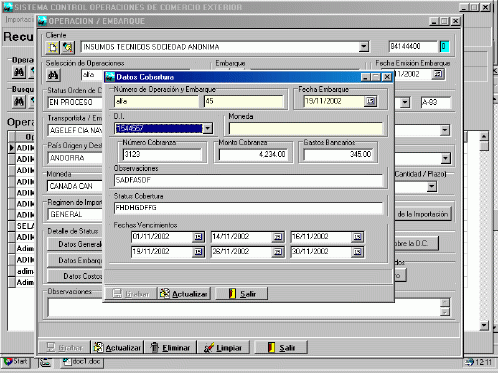This screenshot has width=498, height=373.
Task: Click Datos Embarque button in Detalle de Status
Action: tap(75, 260)
